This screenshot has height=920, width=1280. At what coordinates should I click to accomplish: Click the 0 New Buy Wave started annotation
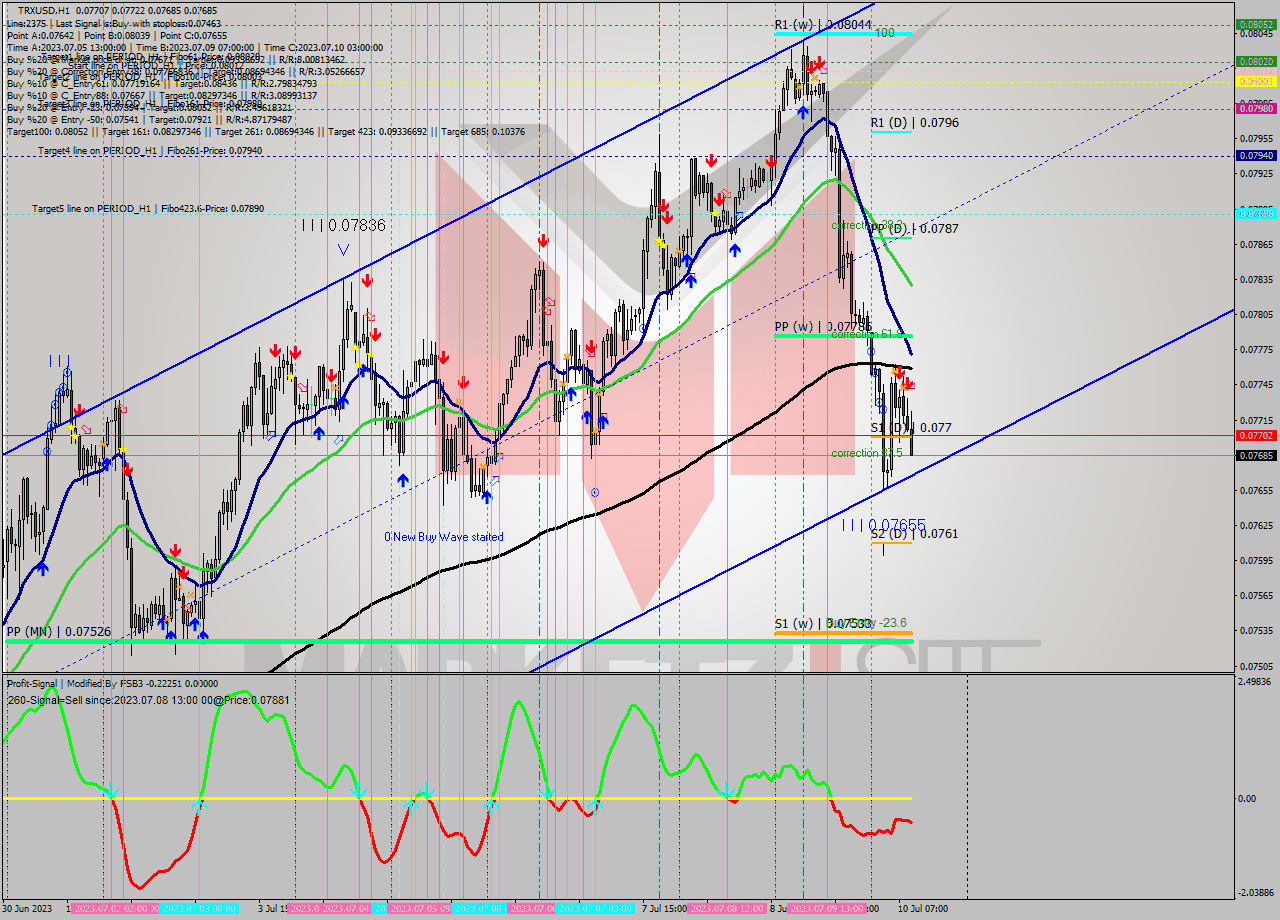tap(443, 537)
